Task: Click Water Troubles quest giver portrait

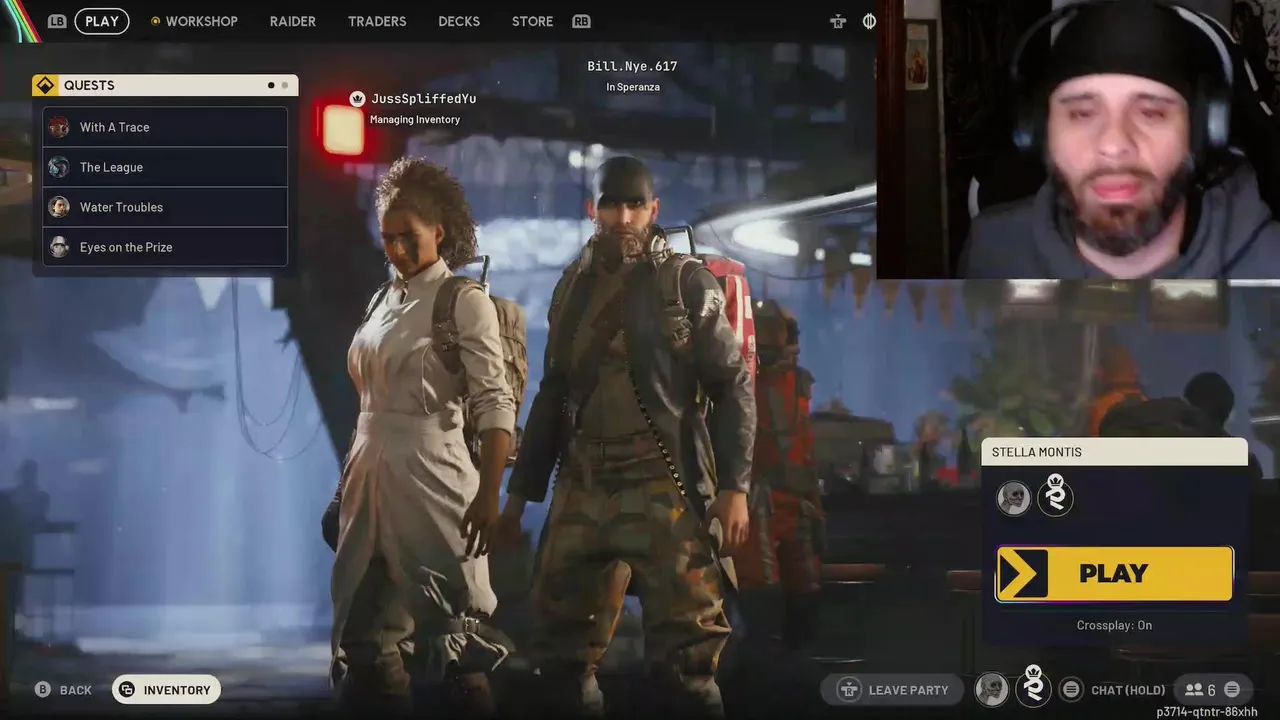Action: (59, 207)
